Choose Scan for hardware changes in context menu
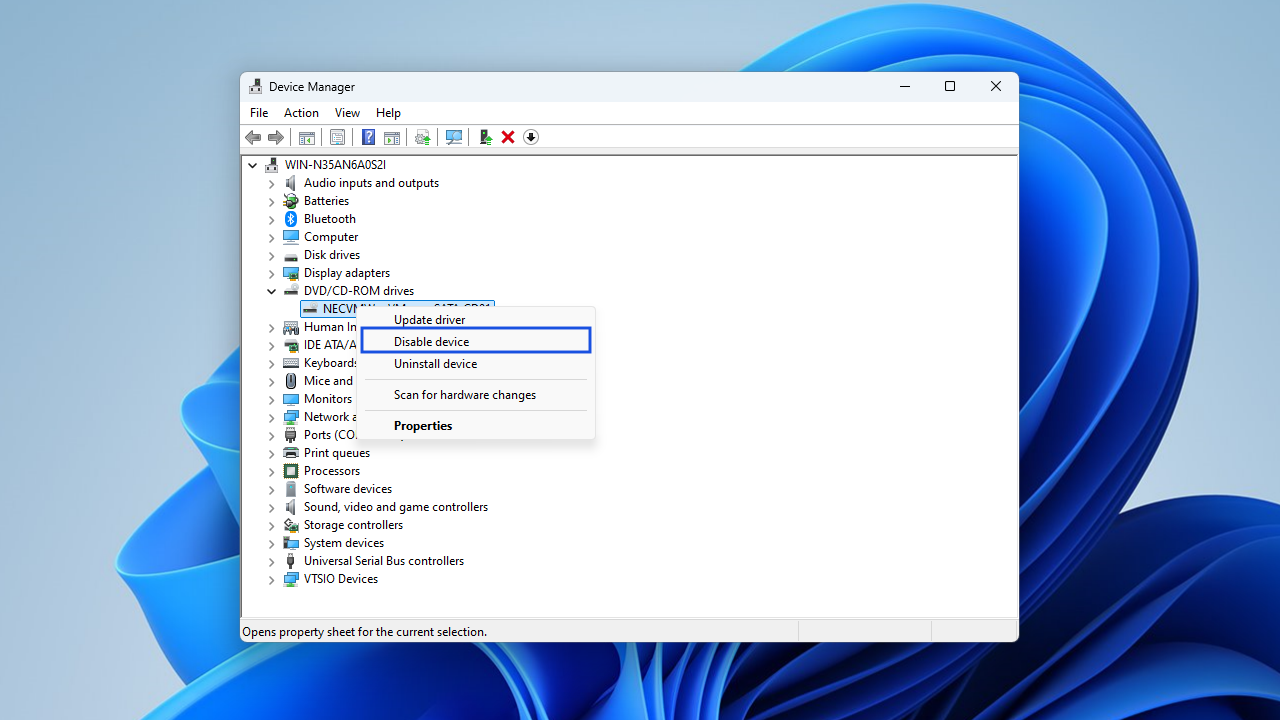Image resolution: width=1280 pixels, height=720 pixels. tap(476, 395)
